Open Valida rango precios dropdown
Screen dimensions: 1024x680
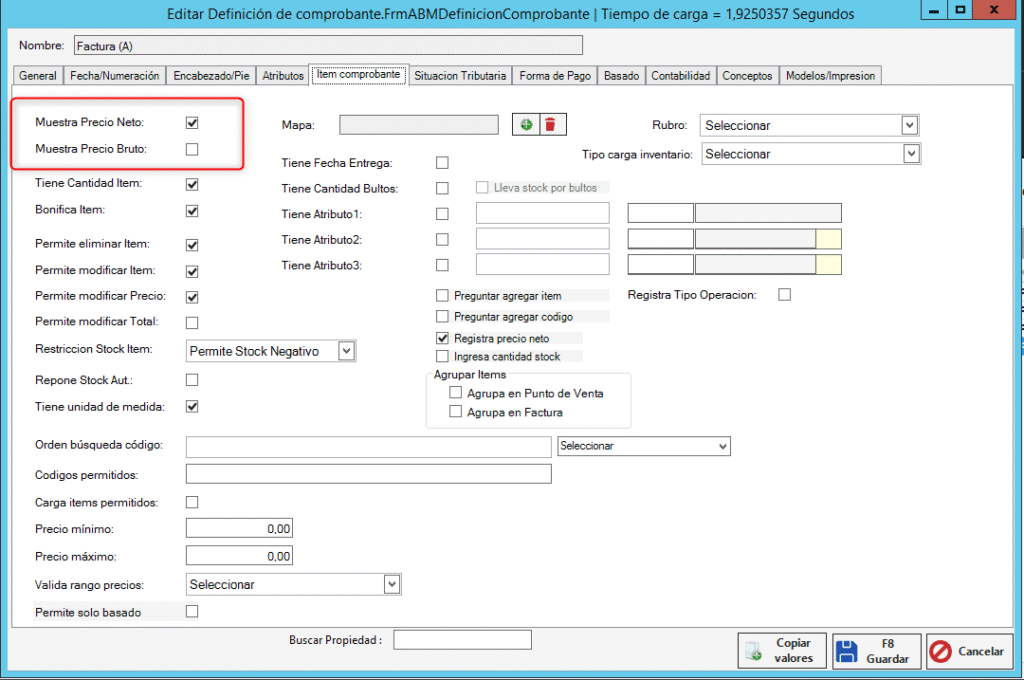(x=392, y=584)
